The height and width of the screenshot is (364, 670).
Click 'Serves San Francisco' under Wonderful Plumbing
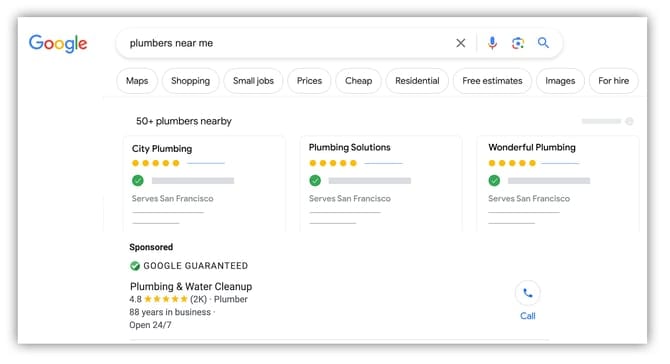(529, 199)
